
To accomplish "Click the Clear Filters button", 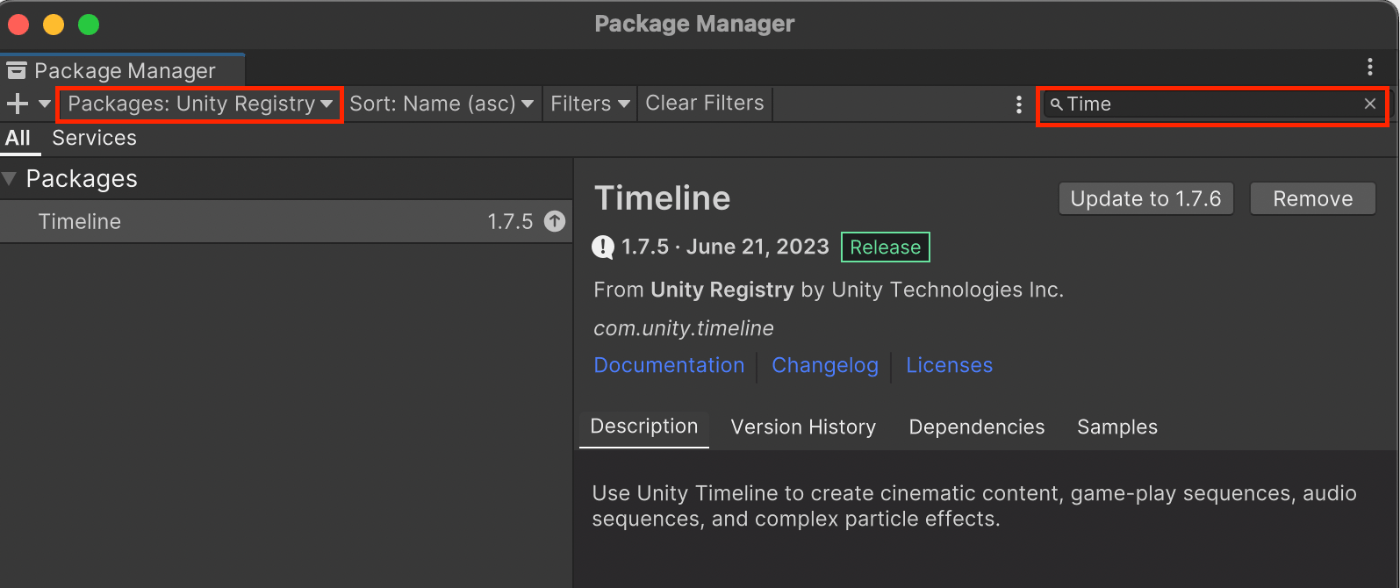I will (705, 104).
